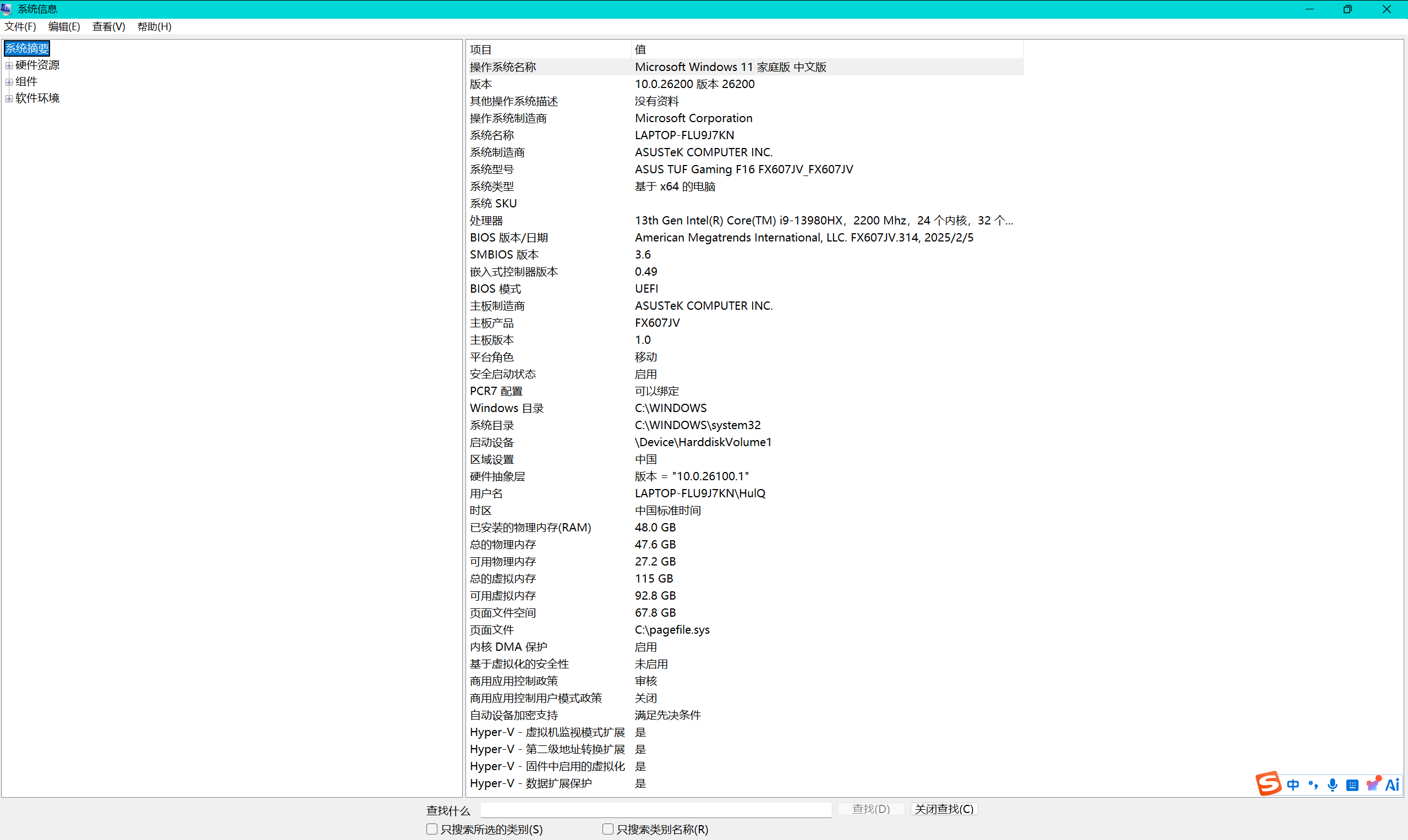1408x840 pixels.
Task: Select the 安全启动状态 row
Action: click(745, 374)
